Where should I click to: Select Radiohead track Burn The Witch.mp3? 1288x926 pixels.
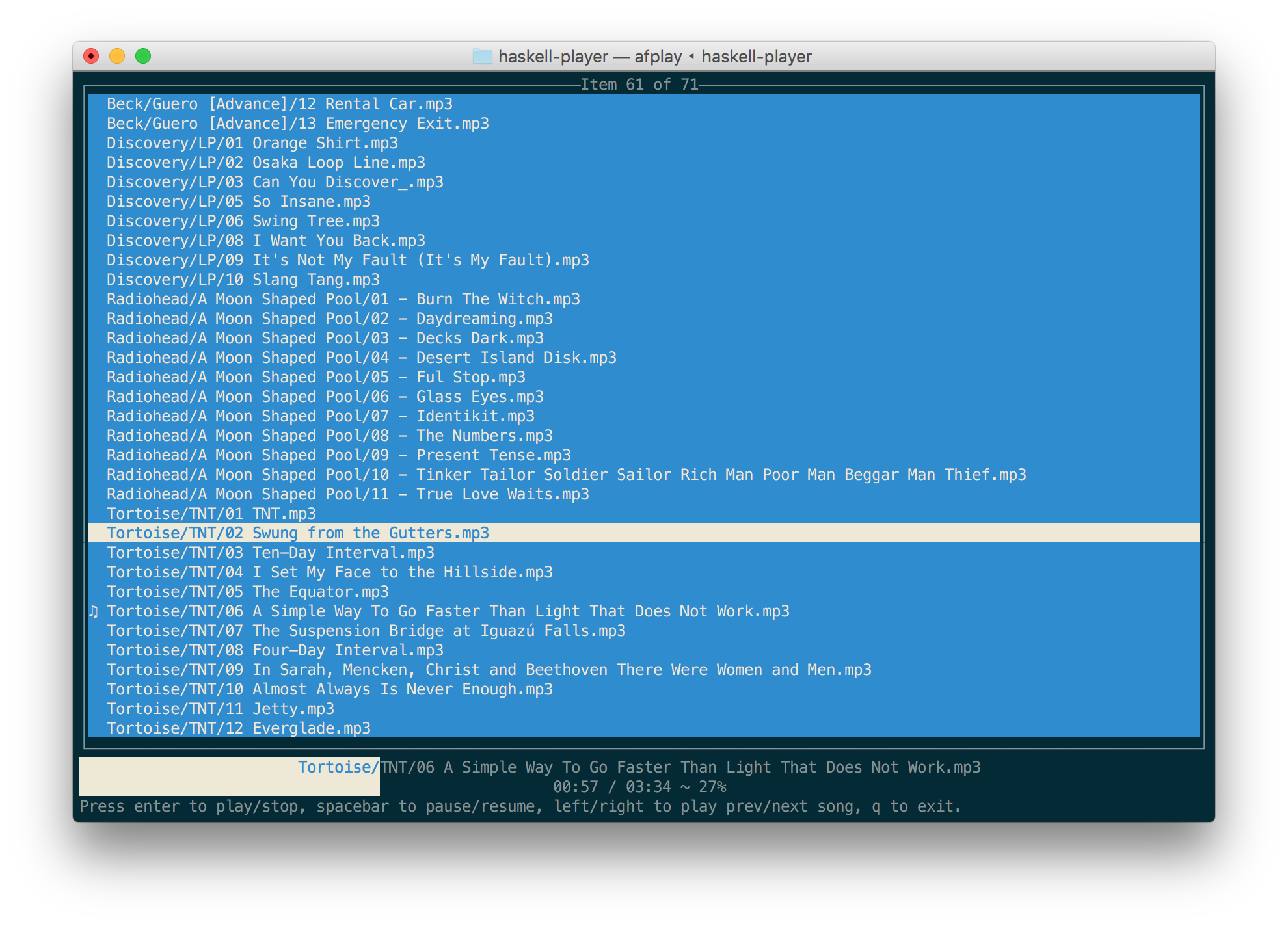point(343,299)
